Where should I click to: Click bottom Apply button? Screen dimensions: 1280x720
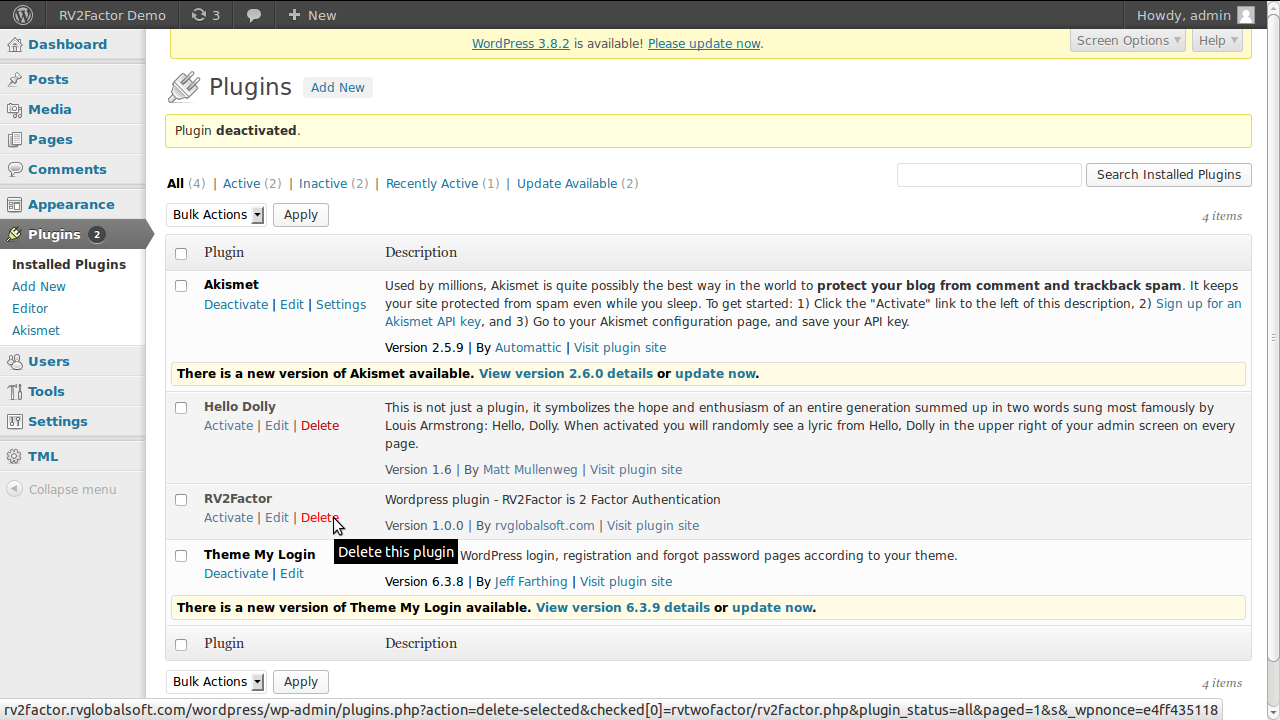pos(300,681)
